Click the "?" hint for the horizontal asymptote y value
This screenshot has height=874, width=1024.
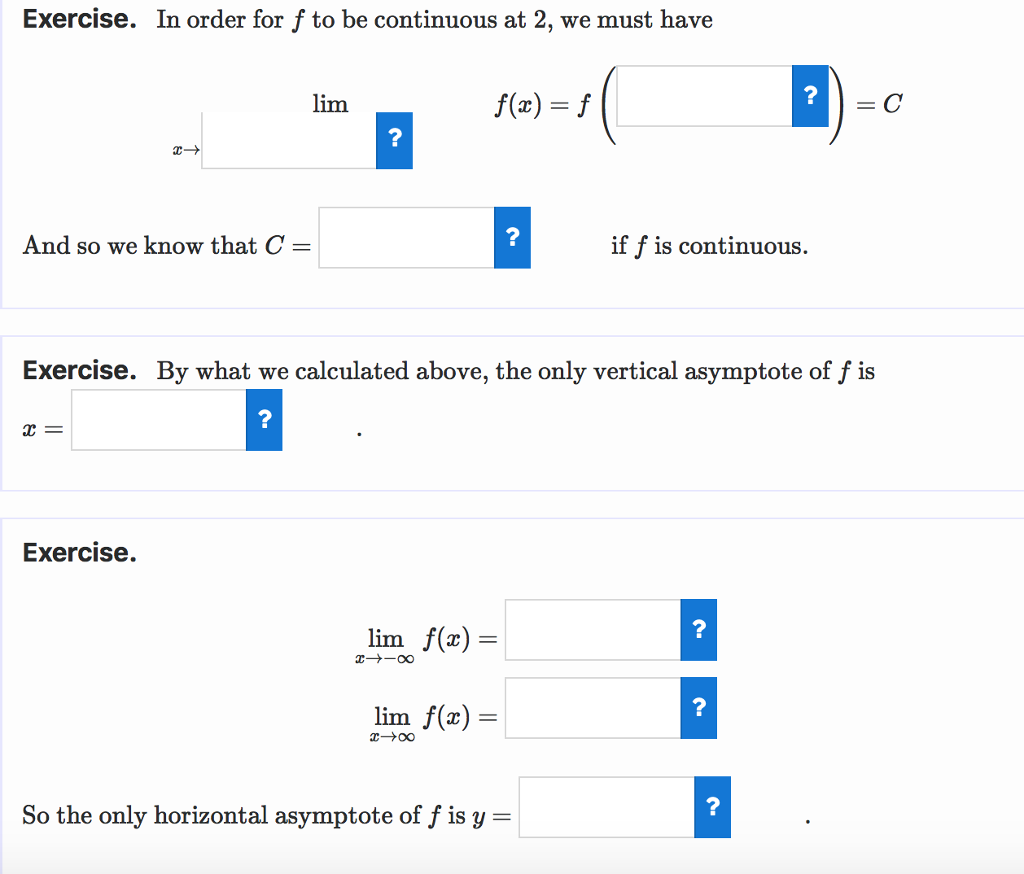coord(711,807)
